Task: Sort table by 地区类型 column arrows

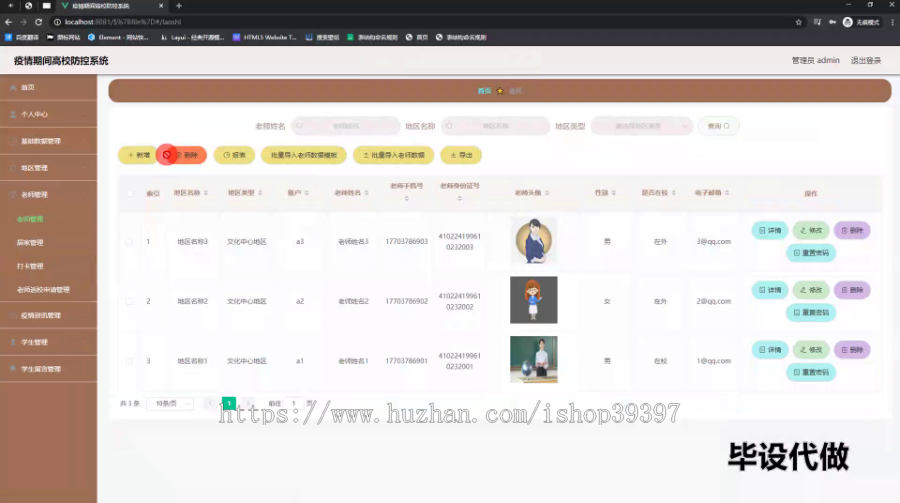Action: (260, 193)
